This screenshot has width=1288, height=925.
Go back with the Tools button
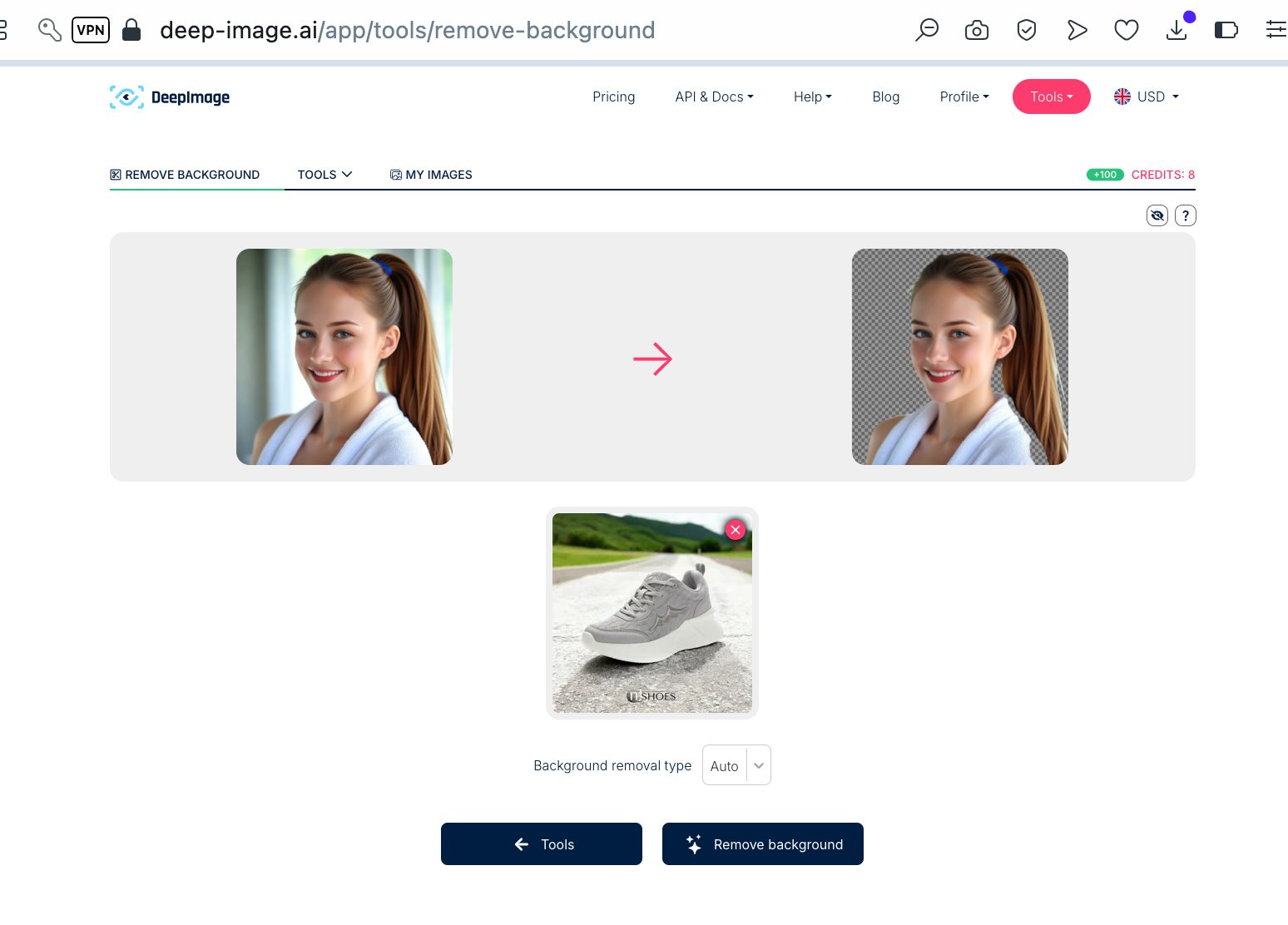(542, 844)
